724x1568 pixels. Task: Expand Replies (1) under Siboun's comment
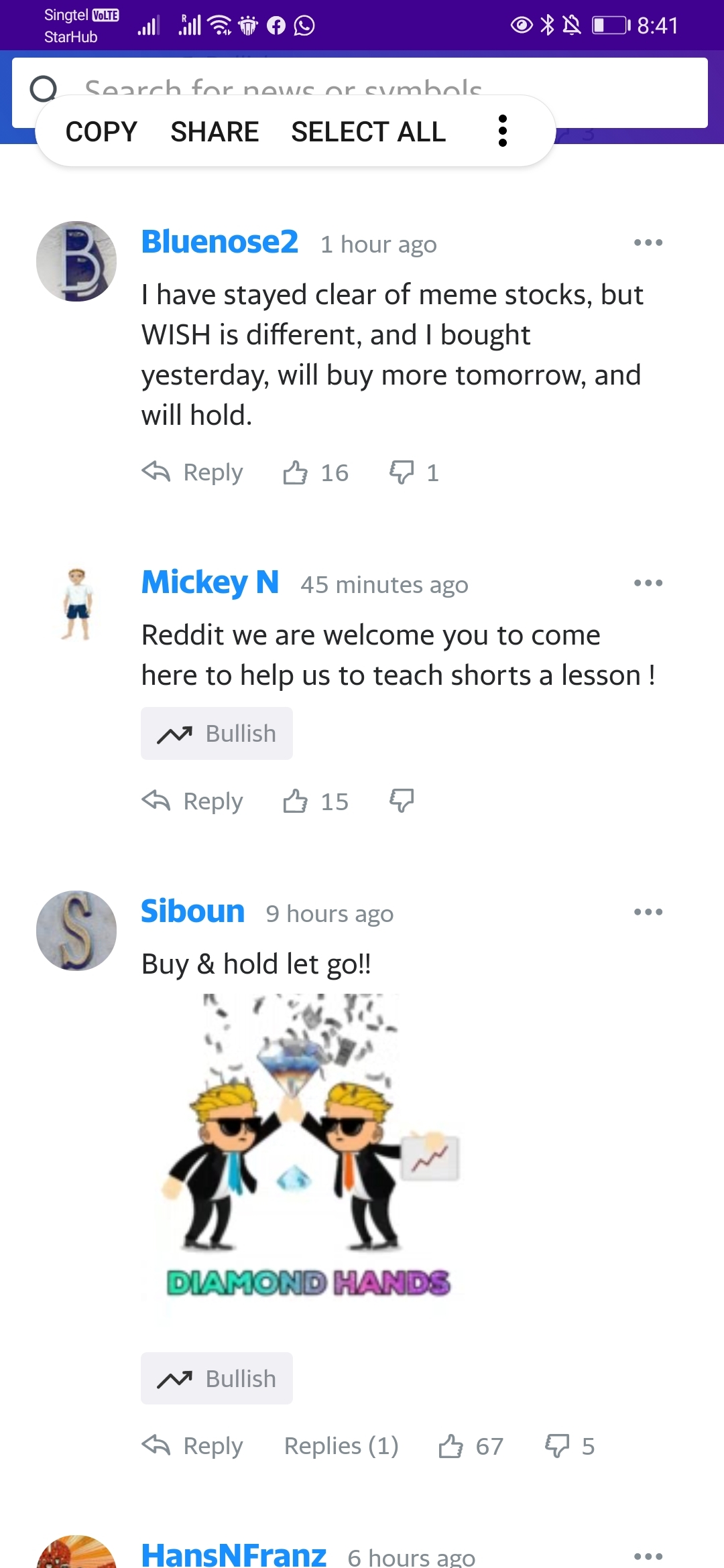click(x=341, y=1446)
